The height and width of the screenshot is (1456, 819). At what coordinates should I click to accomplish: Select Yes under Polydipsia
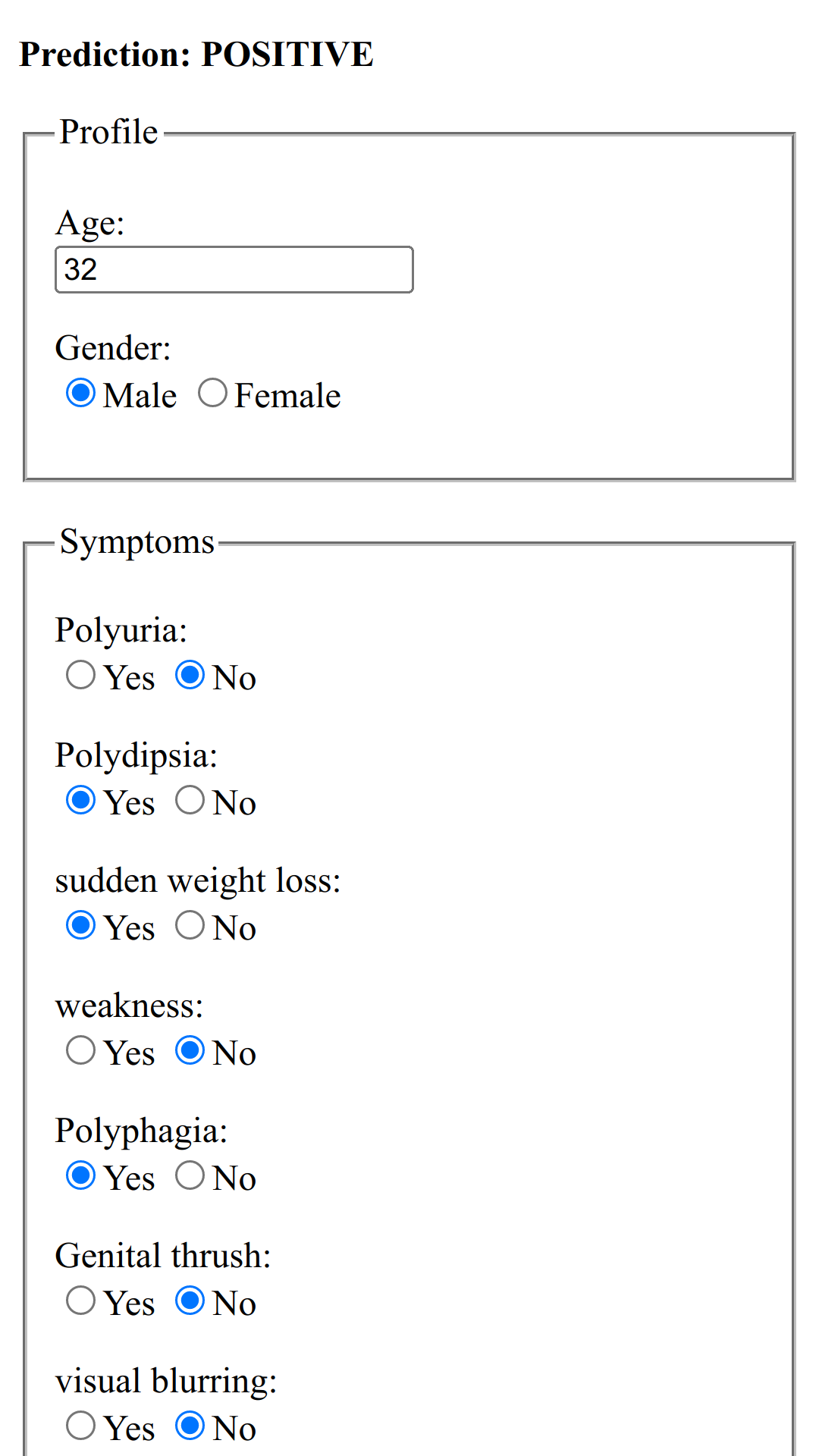(81, 800)
